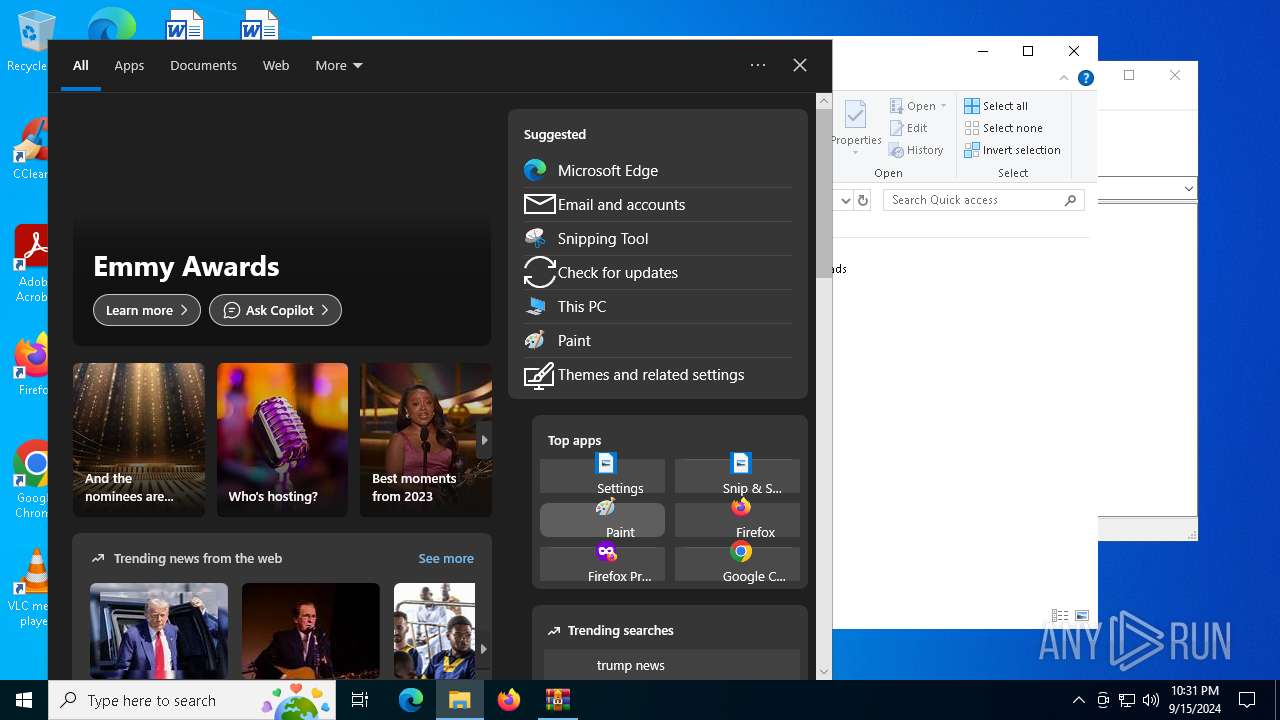Click the volume icon in system tray

click(x=1151, y=700)
